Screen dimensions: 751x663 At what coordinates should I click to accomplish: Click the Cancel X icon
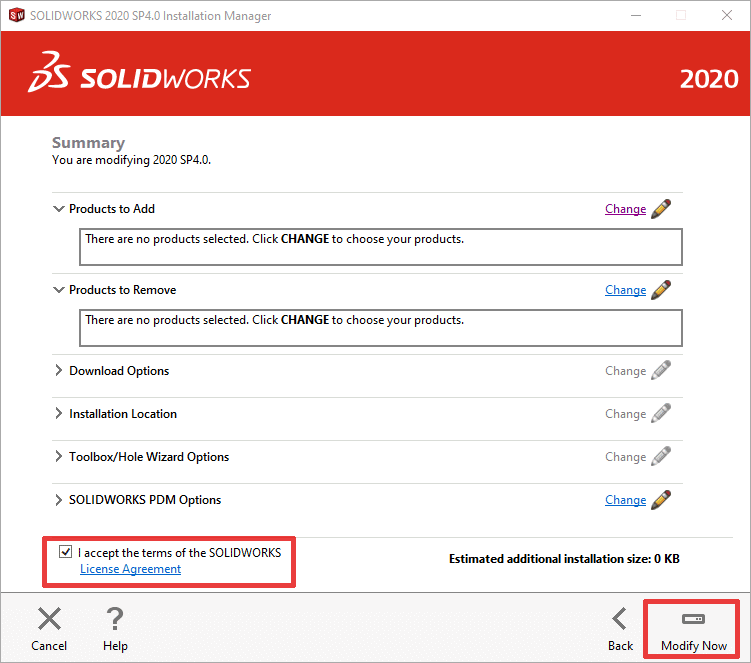pos(49,618)
